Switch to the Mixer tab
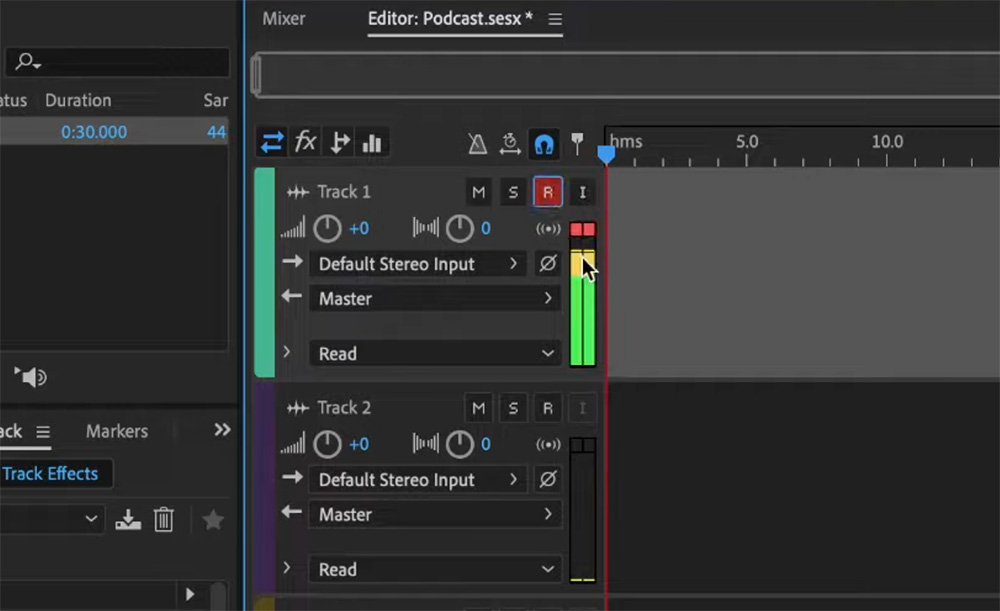Image resolution: width=1000 pixels, height=611 pixels. pyautogui.click(x=284, y=18)
